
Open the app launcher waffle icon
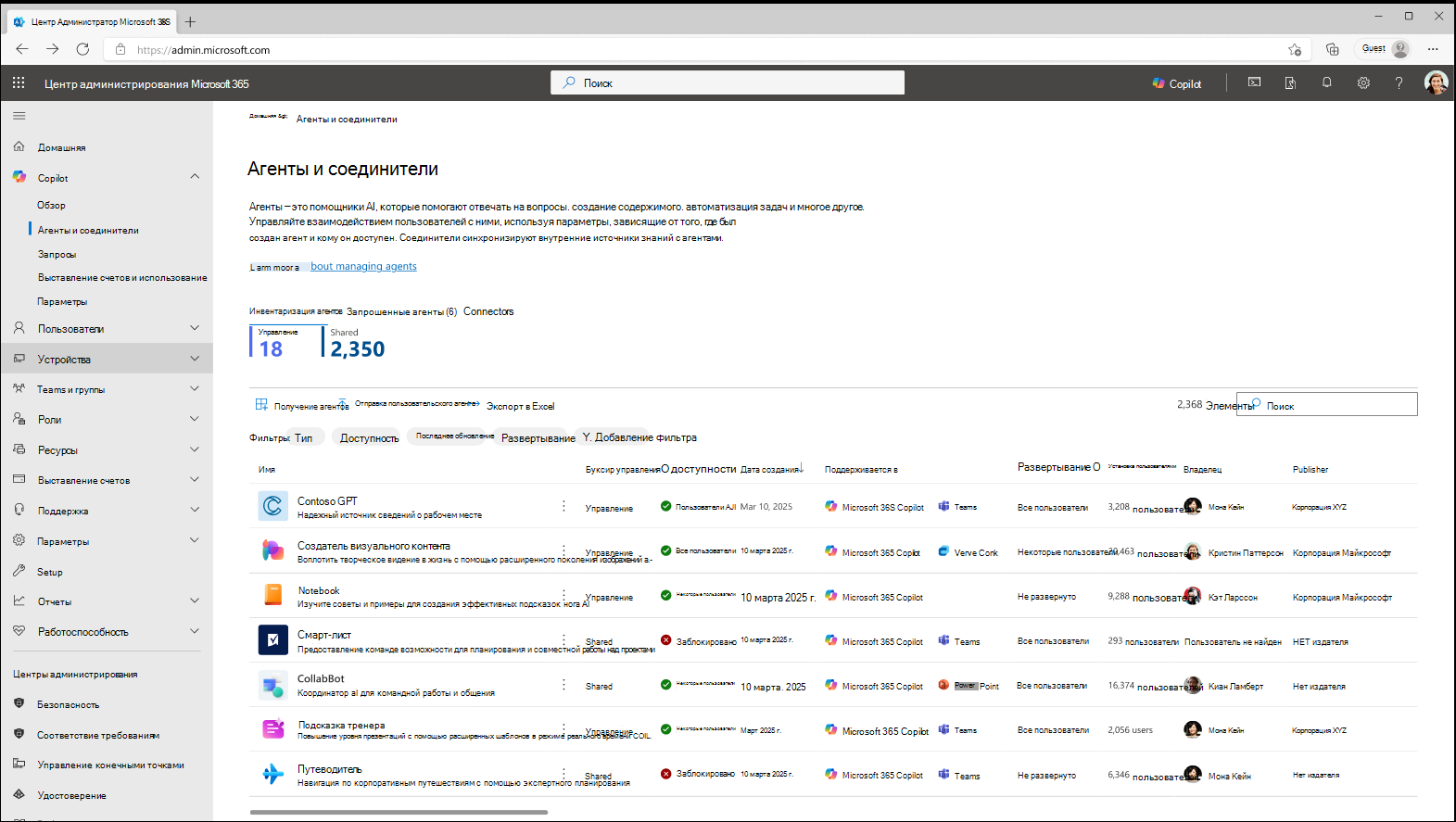point(19,83)
